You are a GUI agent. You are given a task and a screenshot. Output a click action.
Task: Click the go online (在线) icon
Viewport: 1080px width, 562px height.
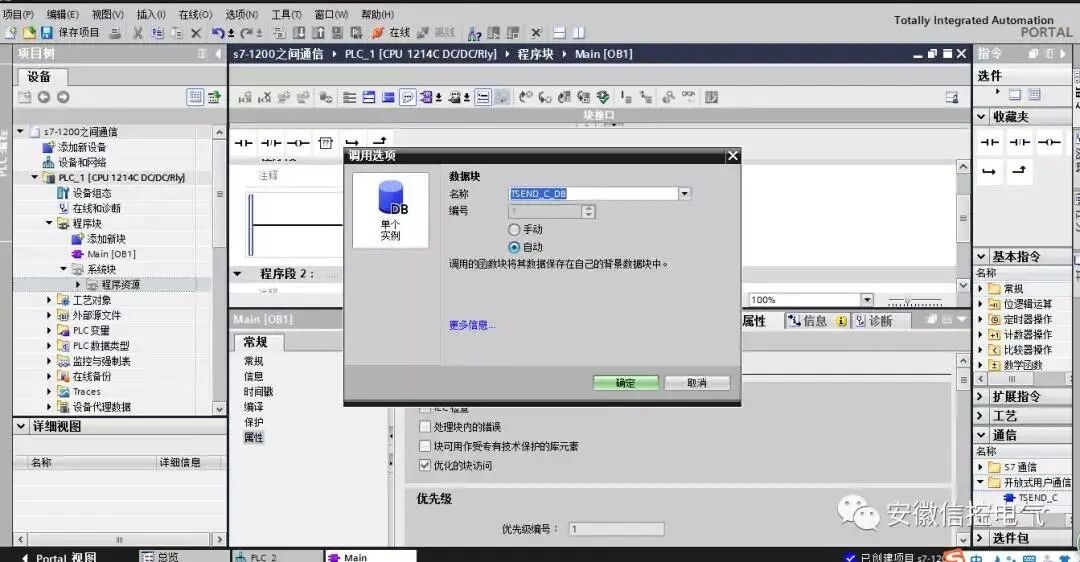[377, 32]
